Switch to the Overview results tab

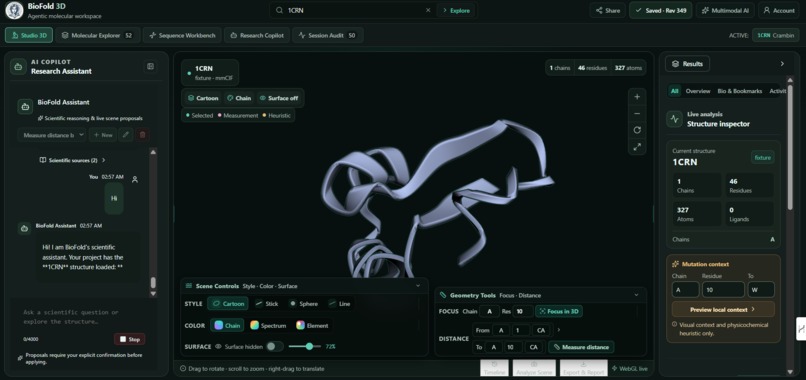click(x=698, y=91)
